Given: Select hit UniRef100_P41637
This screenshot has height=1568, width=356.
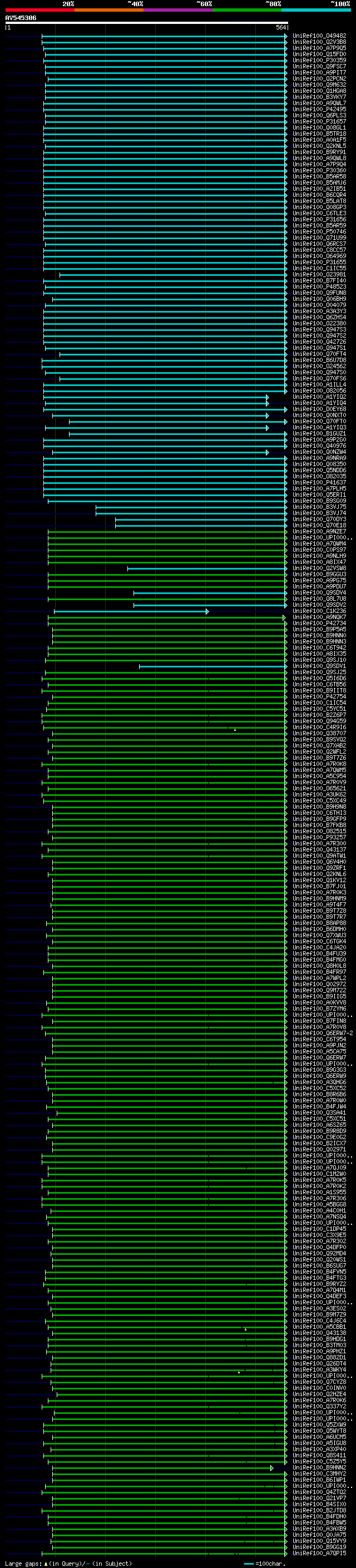Looking at the screenshot, I should (319, 483).
